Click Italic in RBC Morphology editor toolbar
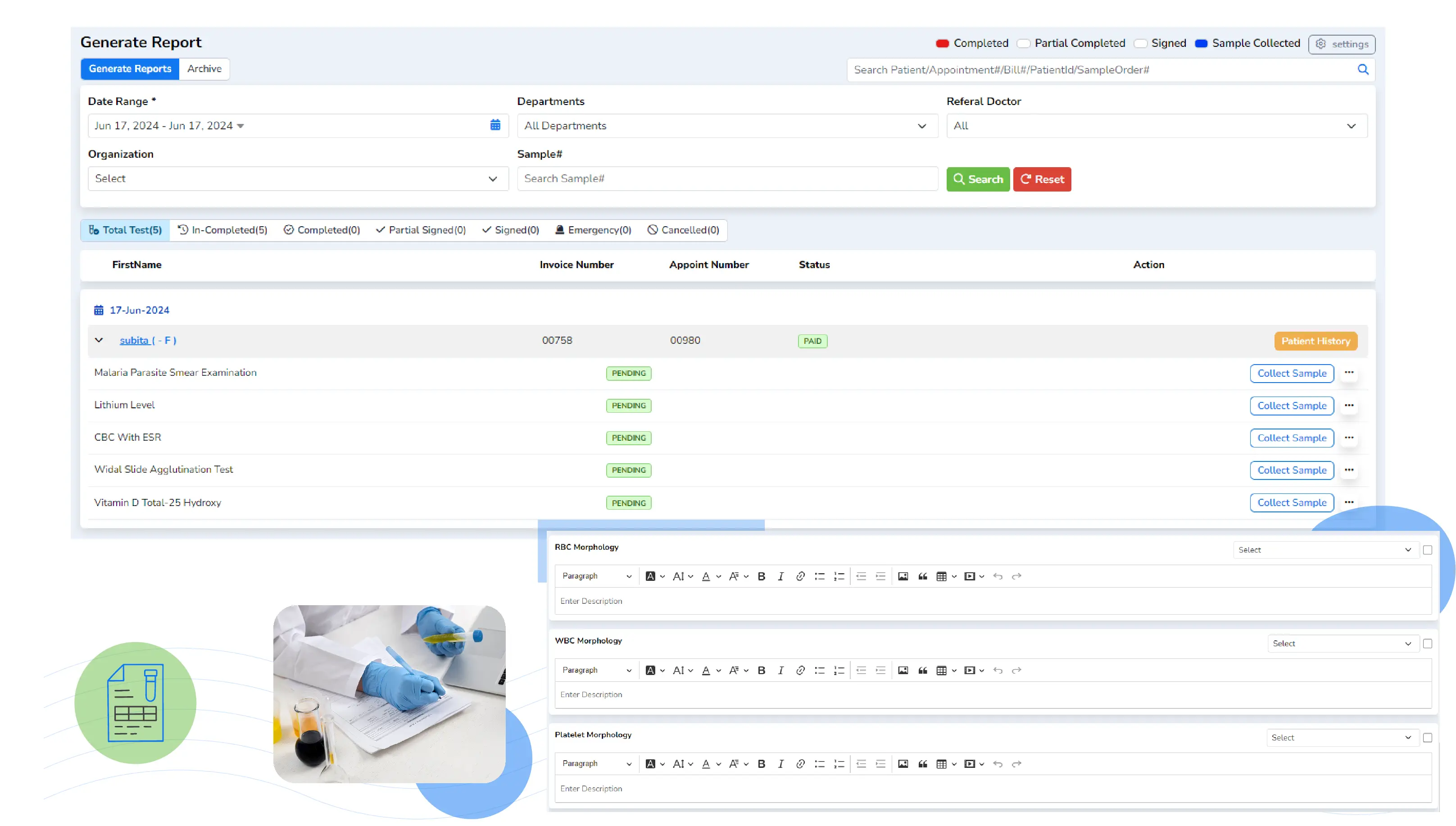The width and height of the screenshot is (1456, 826). click(781, 576)
